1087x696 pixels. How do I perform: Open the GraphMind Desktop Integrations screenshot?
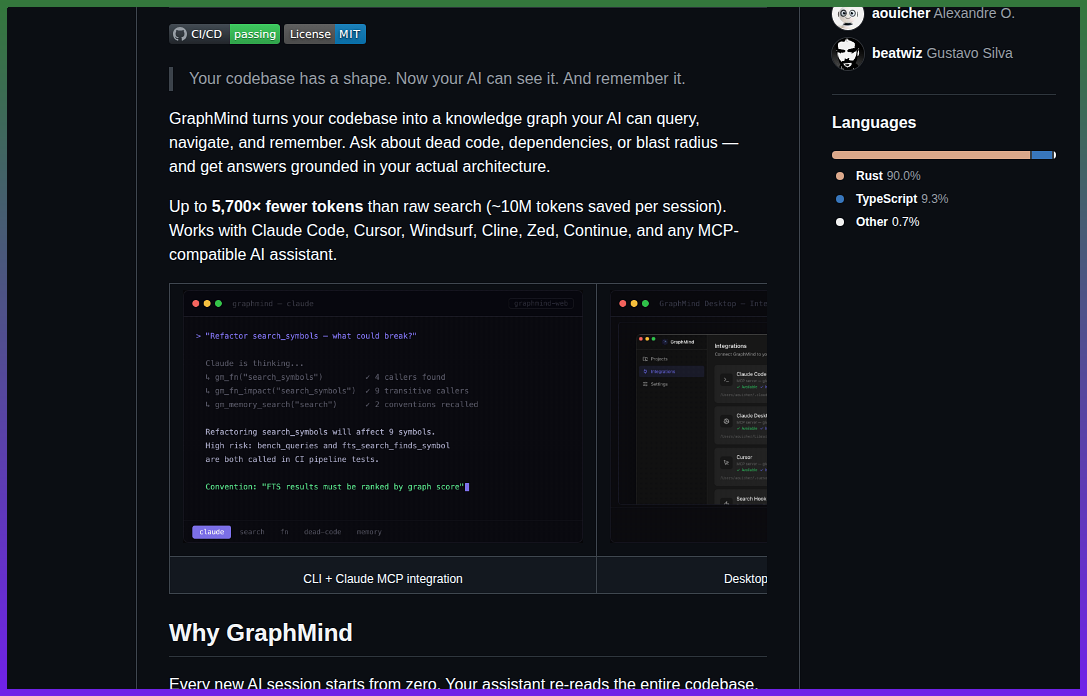pos(688,416)
